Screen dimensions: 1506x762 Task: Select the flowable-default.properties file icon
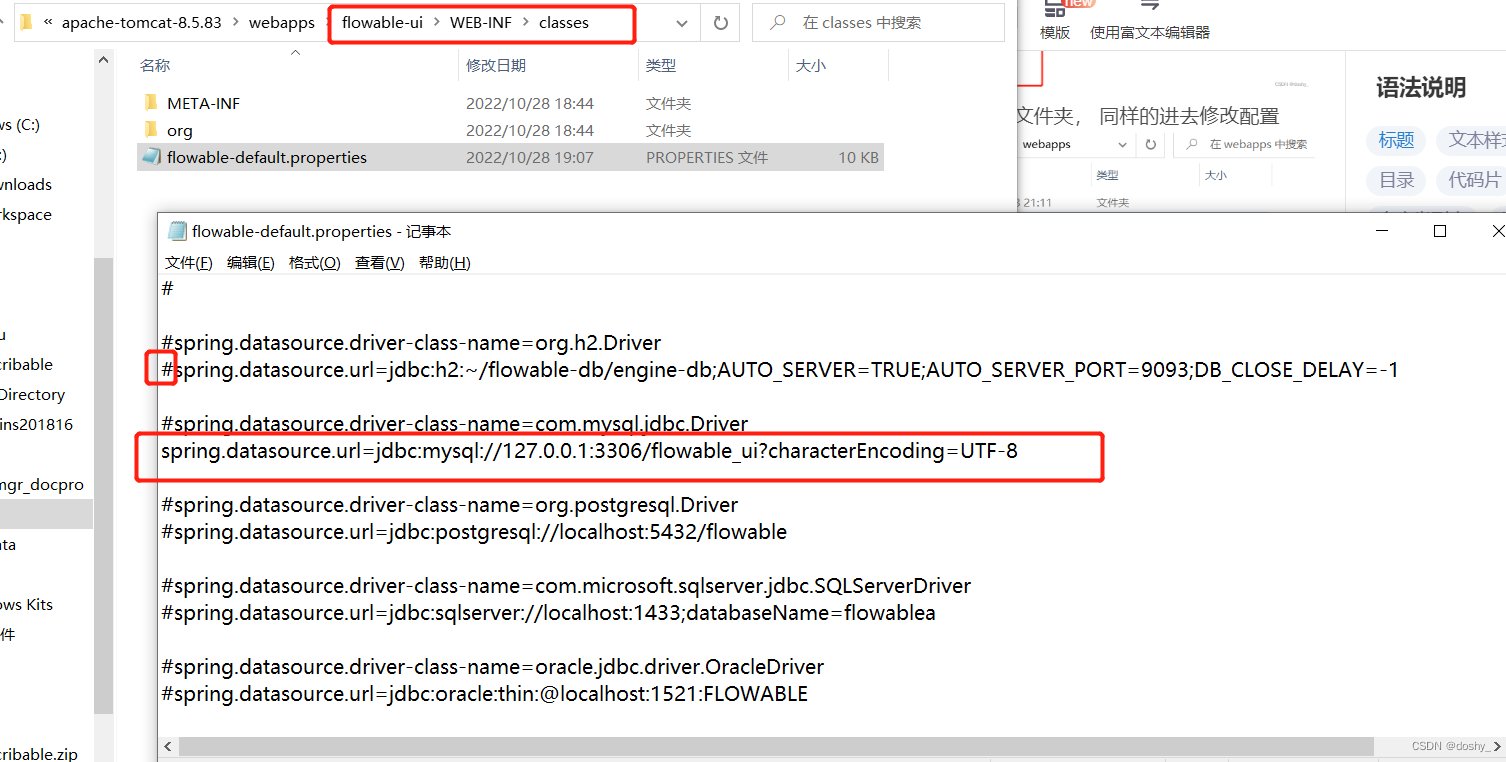[151, 157]
